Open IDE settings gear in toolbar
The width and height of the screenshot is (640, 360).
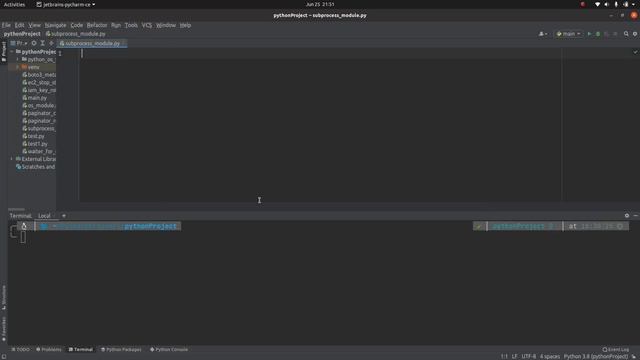pos(635,34)
